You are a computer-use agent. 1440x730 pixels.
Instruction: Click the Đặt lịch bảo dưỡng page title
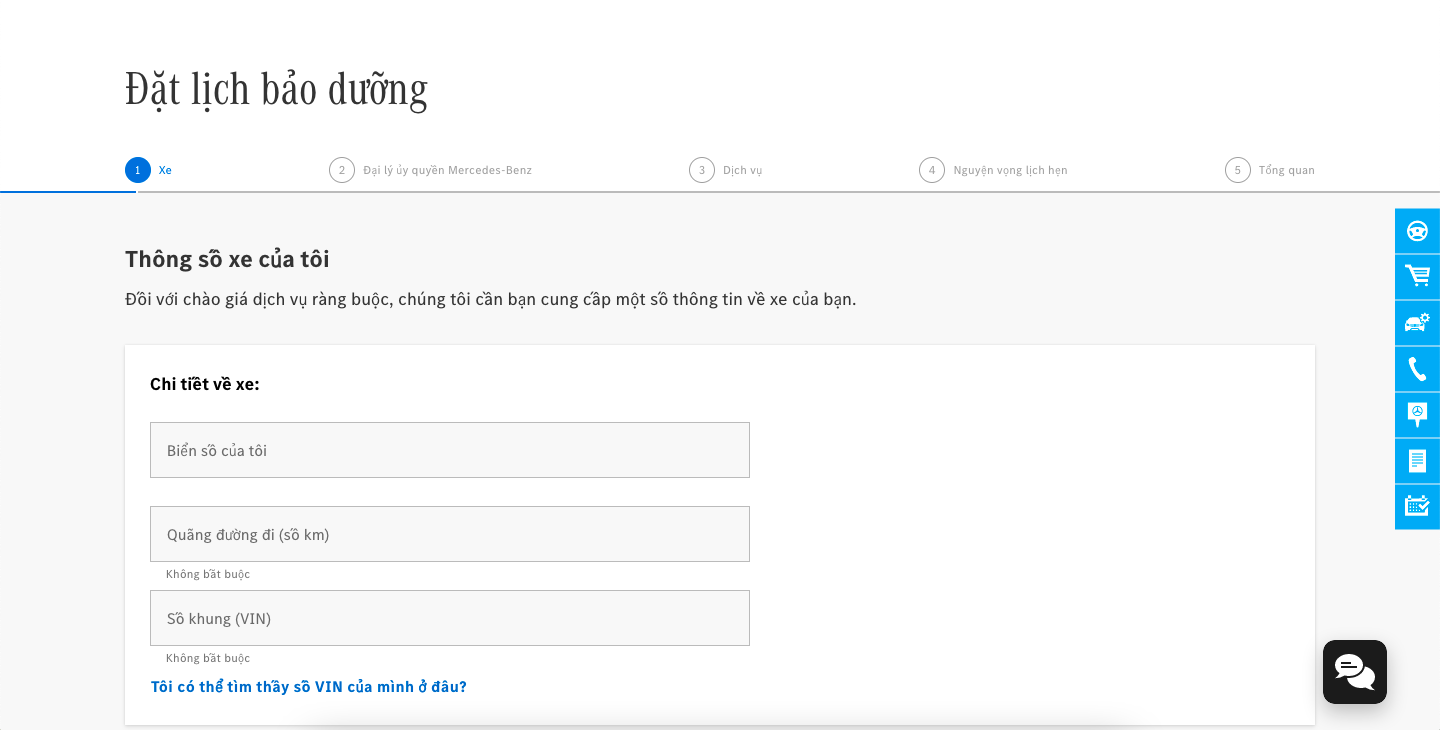pos(276,89)
